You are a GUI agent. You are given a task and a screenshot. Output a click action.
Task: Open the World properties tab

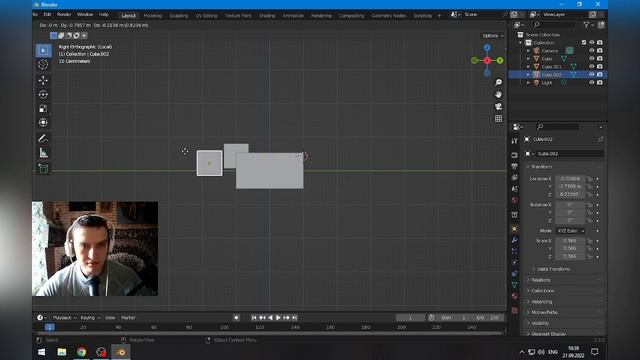[x=515, y=200]
